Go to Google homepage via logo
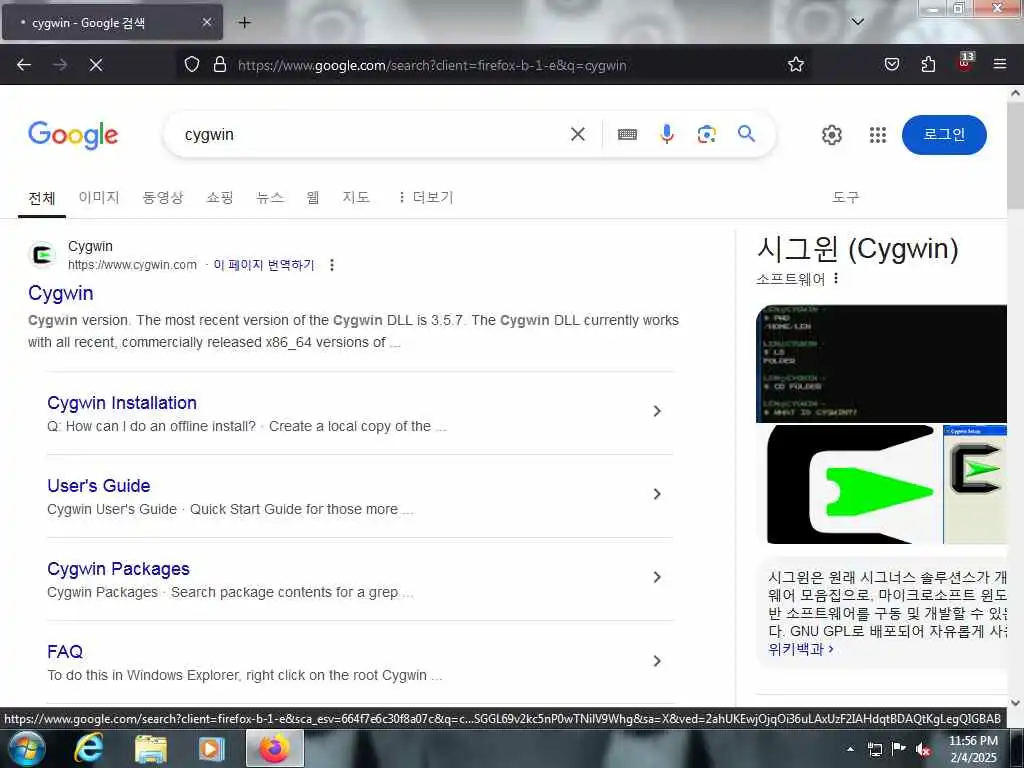Screen dimensions: 1024x768 click(x=73, y=135)
